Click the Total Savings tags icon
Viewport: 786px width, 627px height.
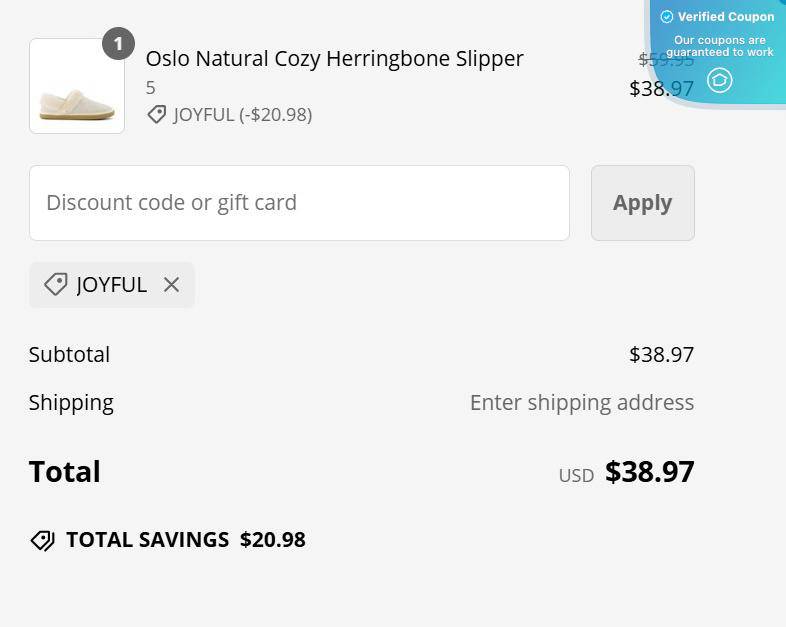42,540
